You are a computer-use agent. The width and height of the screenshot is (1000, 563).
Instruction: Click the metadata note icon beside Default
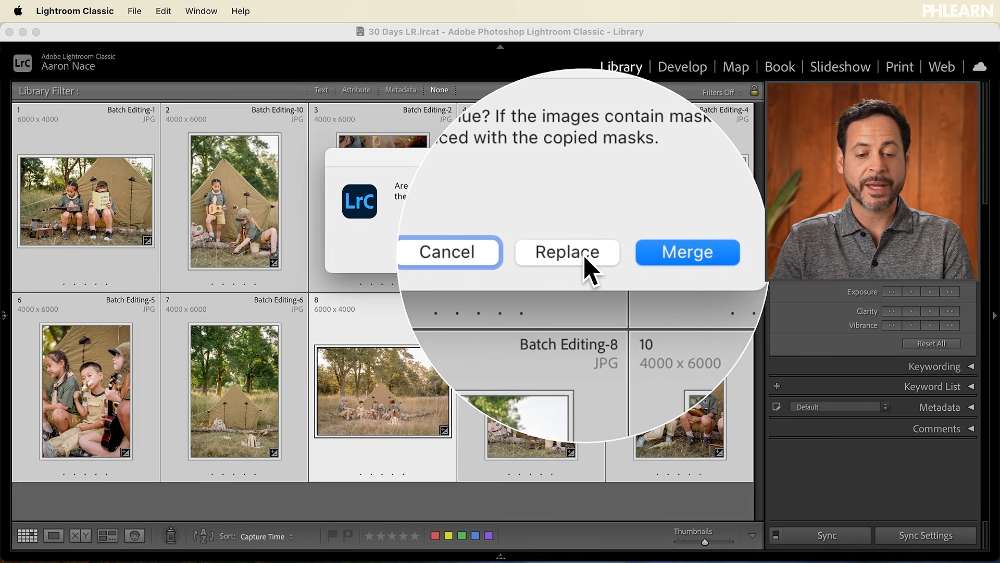click(x=776, y=407)
